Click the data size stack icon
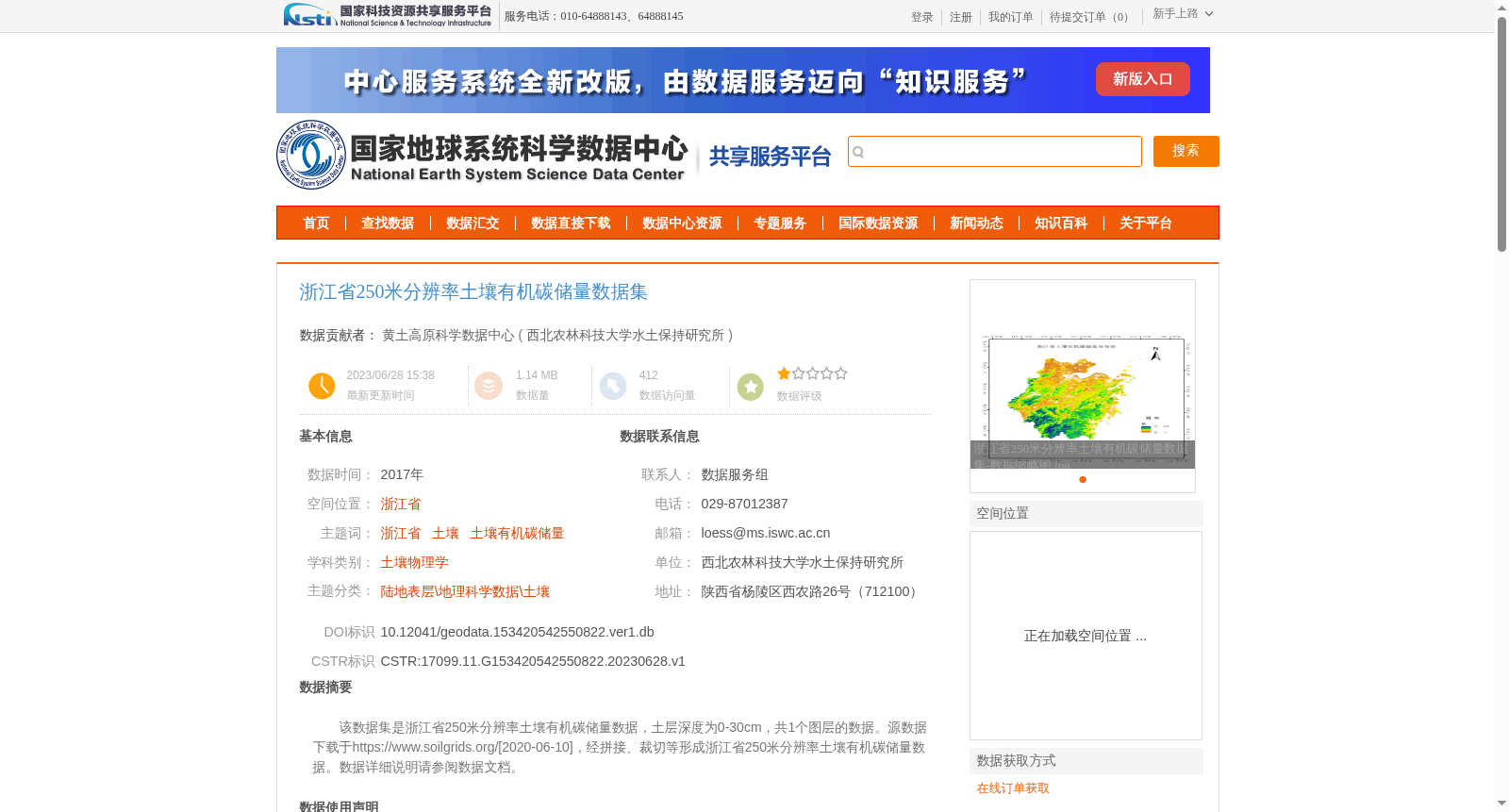Image resolution: width=1509 pixels, height=812 pixels. click(x=489, y=386)
